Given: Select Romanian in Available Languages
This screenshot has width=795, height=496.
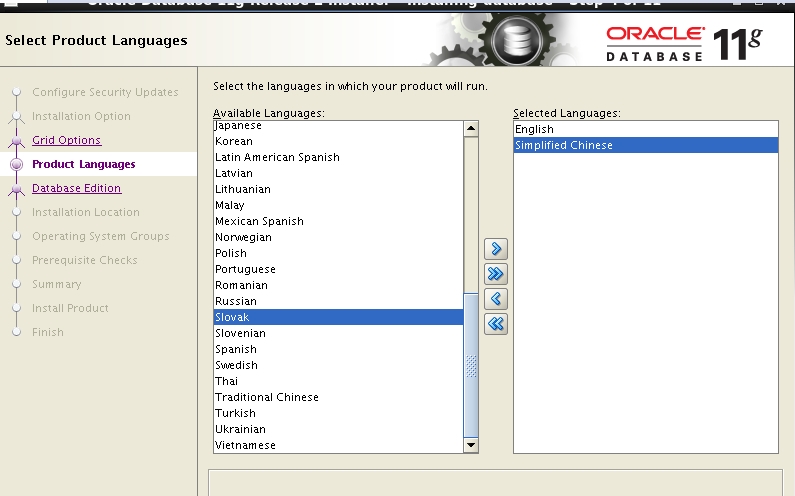Looking at the screenshot, I should pos(338,285).
